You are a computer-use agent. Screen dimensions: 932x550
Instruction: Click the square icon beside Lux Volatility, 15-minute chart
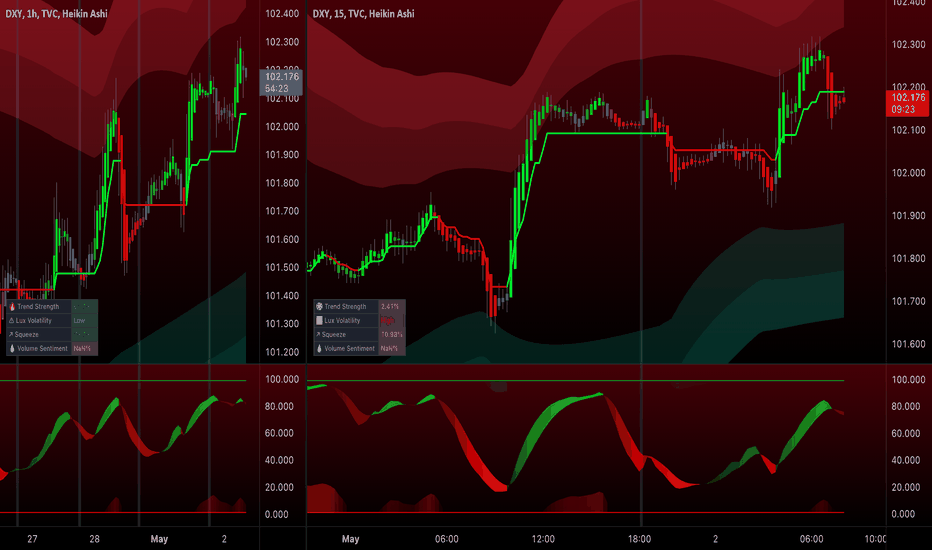pos(319,320)
